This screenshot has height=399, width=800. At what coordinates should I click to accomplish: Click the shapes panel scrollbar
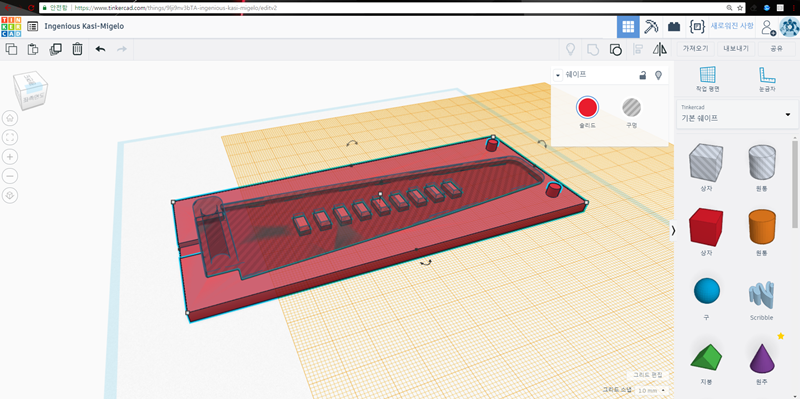(x=795, y=185)
